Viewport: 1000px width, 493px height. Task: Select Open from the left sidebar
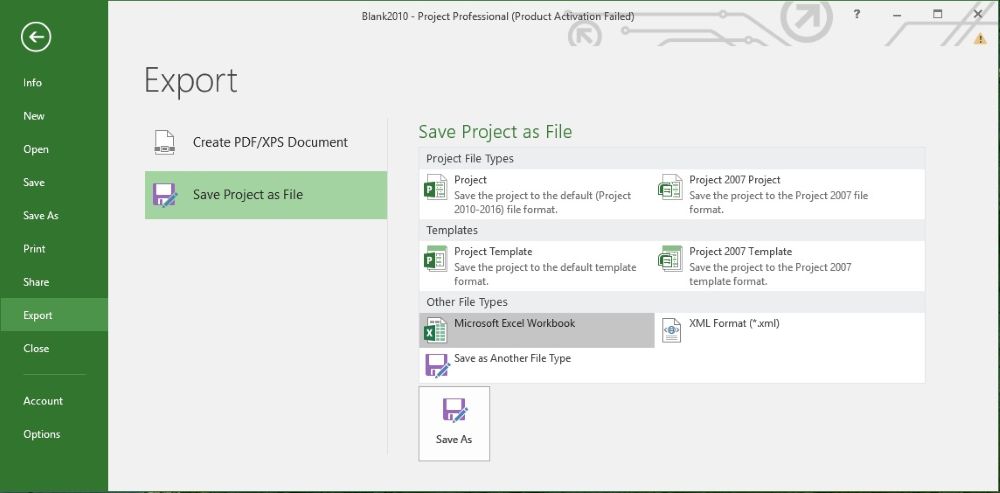(x=36, y=149)
